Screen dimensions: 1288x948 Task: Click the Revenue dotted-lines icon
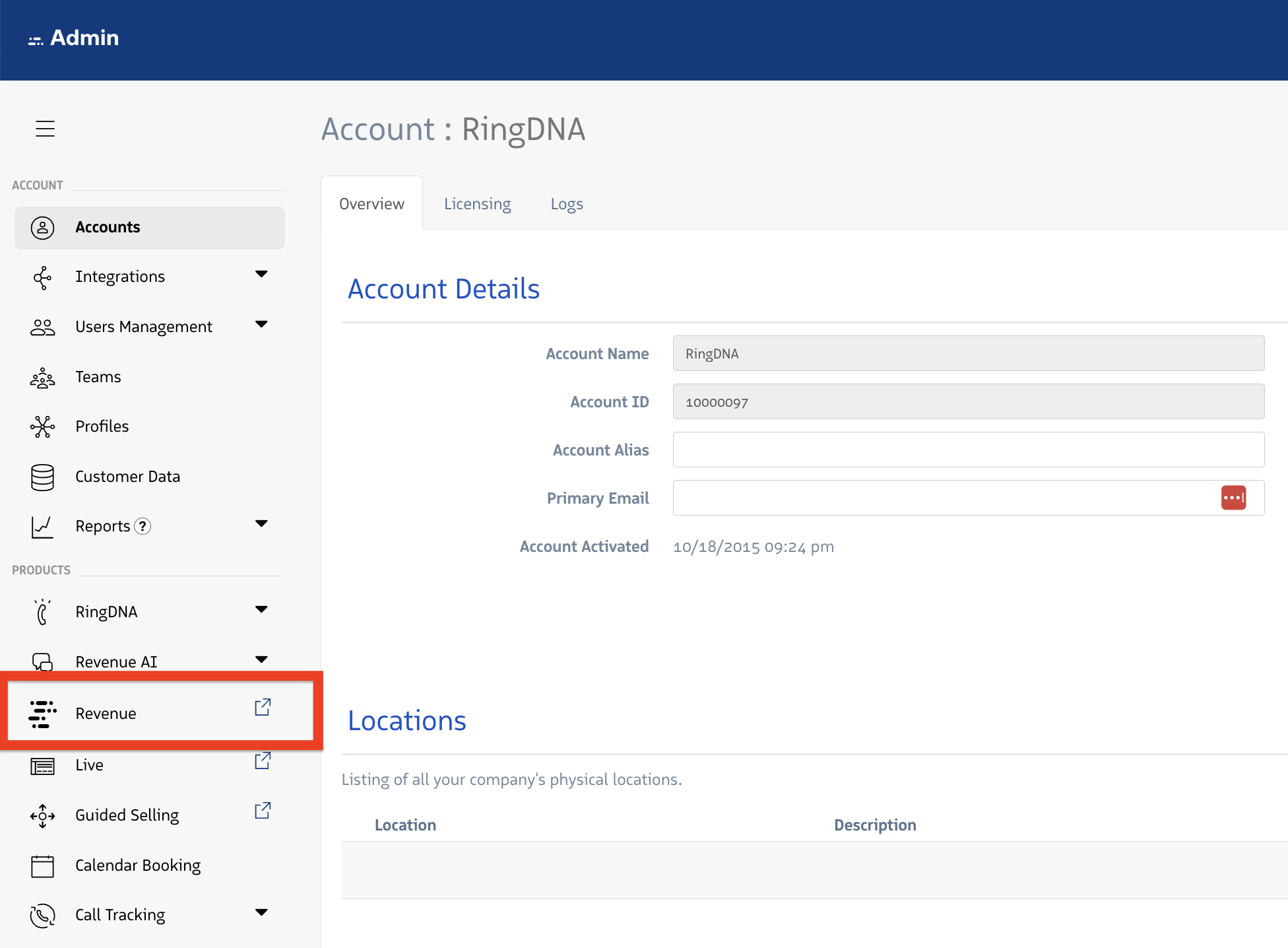[x=42, y=714]
